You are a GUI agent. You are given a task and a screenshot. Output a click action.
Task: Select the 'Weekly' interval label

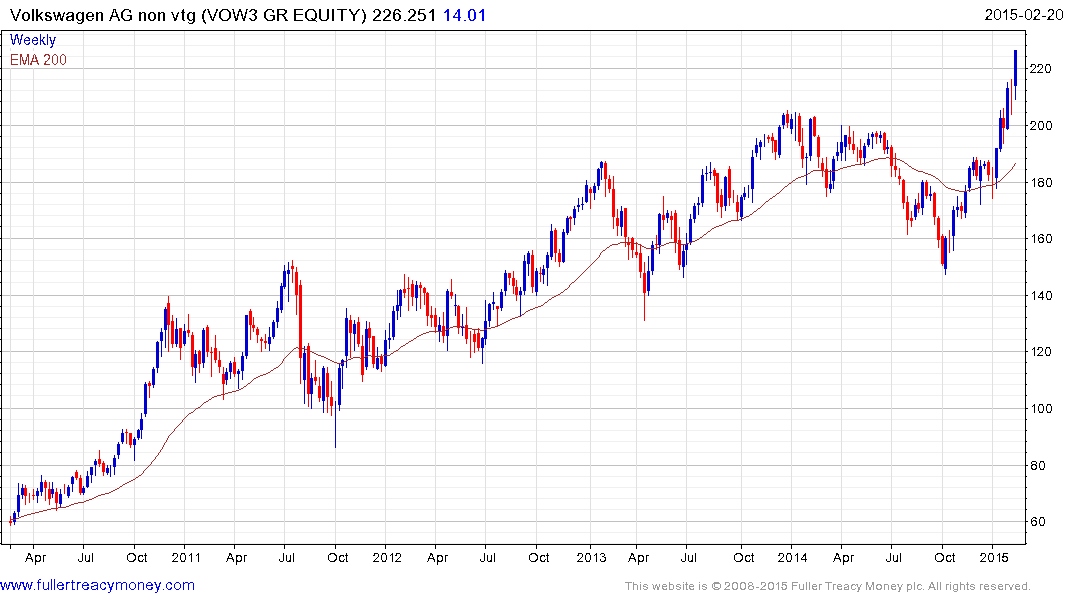pos(32,40)
